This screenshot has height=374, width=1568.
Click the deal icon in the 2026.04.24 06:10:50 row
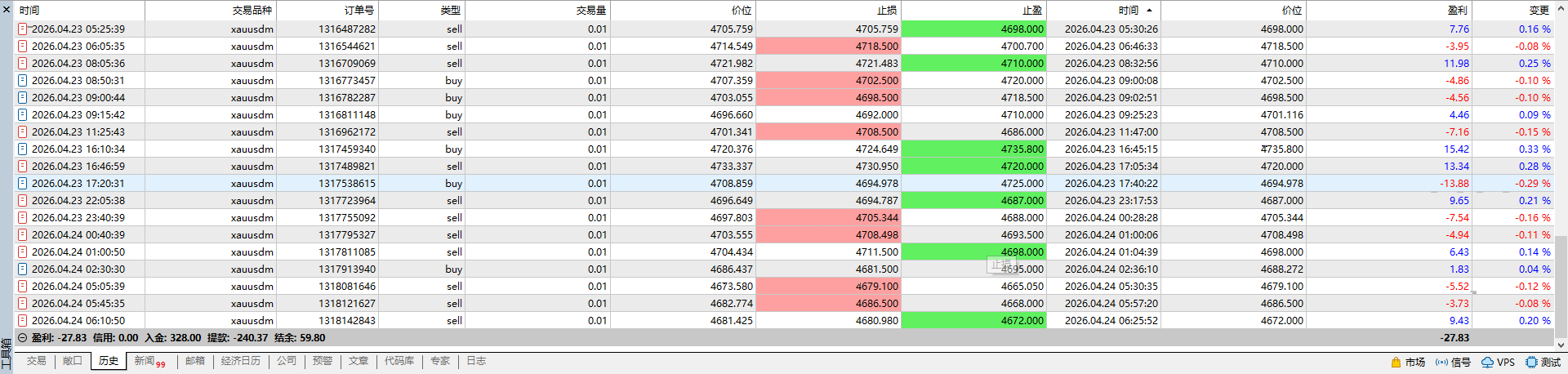(x=23, y=321)
